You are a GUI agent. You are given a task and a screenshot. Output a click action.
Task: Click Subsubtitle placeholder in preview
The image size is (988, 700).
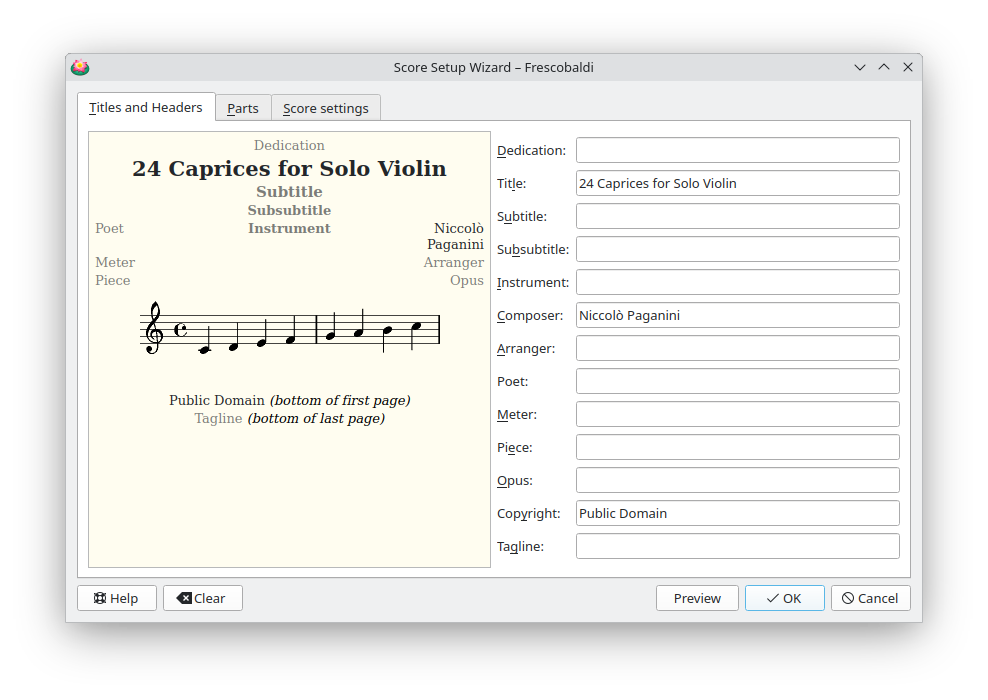click(x=289, y=210)
